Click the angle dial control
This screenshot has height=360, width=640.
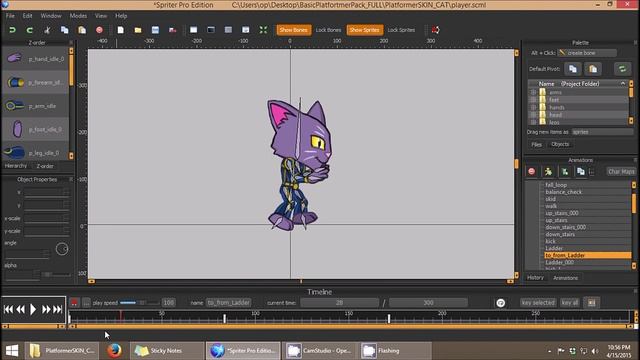point(62,249)
